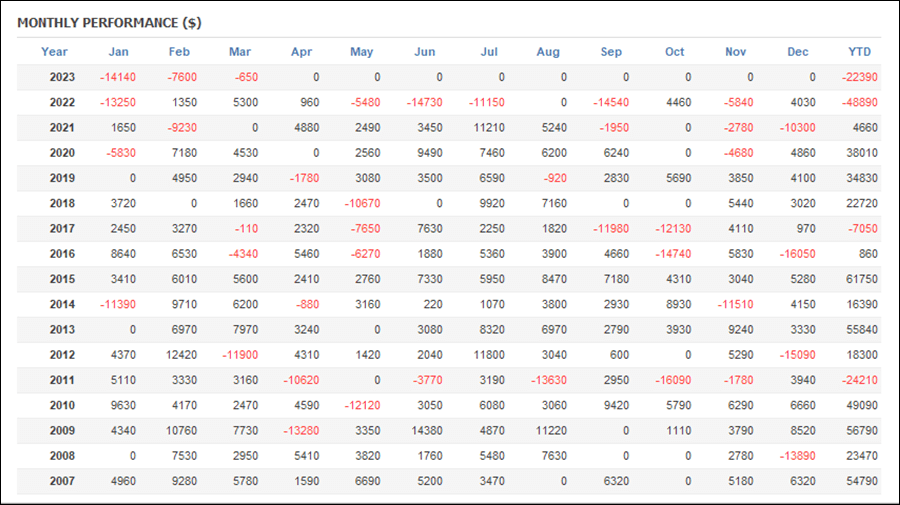The width and height of the screenshot is (900, 505).
Task: Click the Oct column header
Action: pos(674,52)
